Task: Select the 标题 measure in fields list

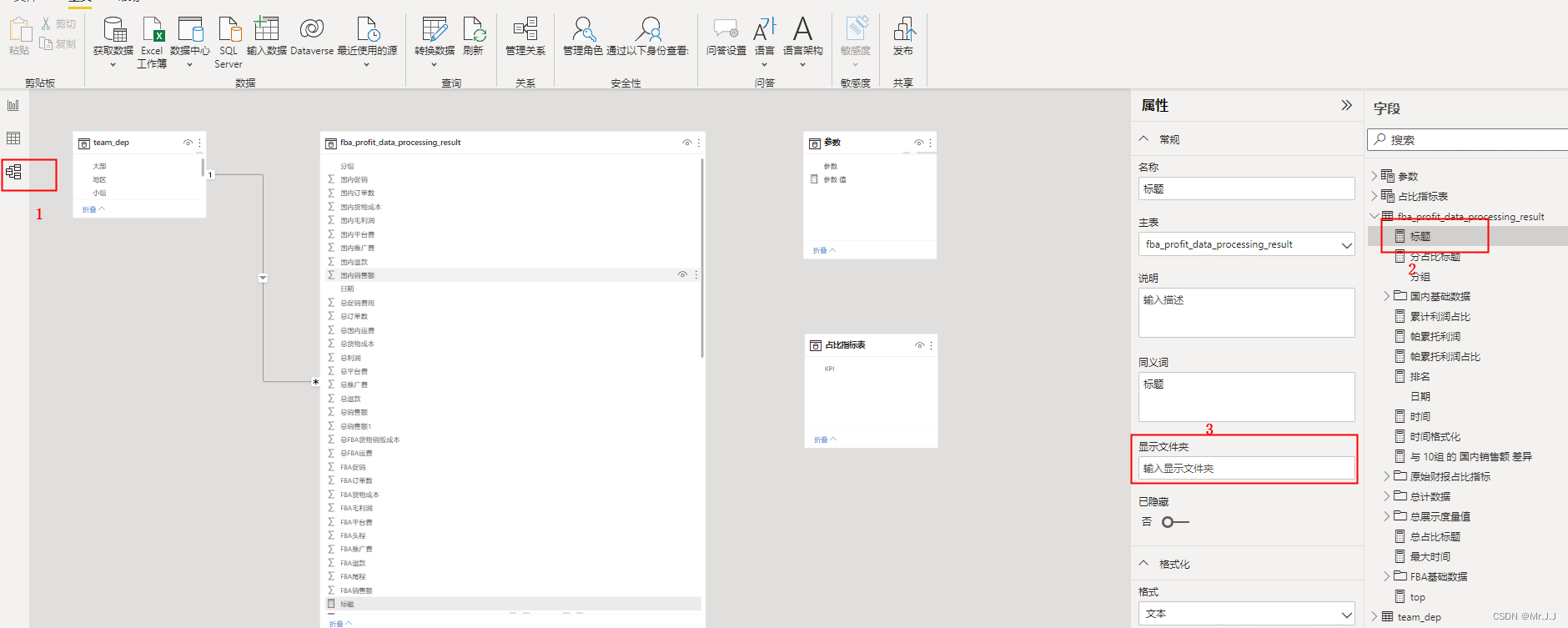Action: tap(1420, 237)
